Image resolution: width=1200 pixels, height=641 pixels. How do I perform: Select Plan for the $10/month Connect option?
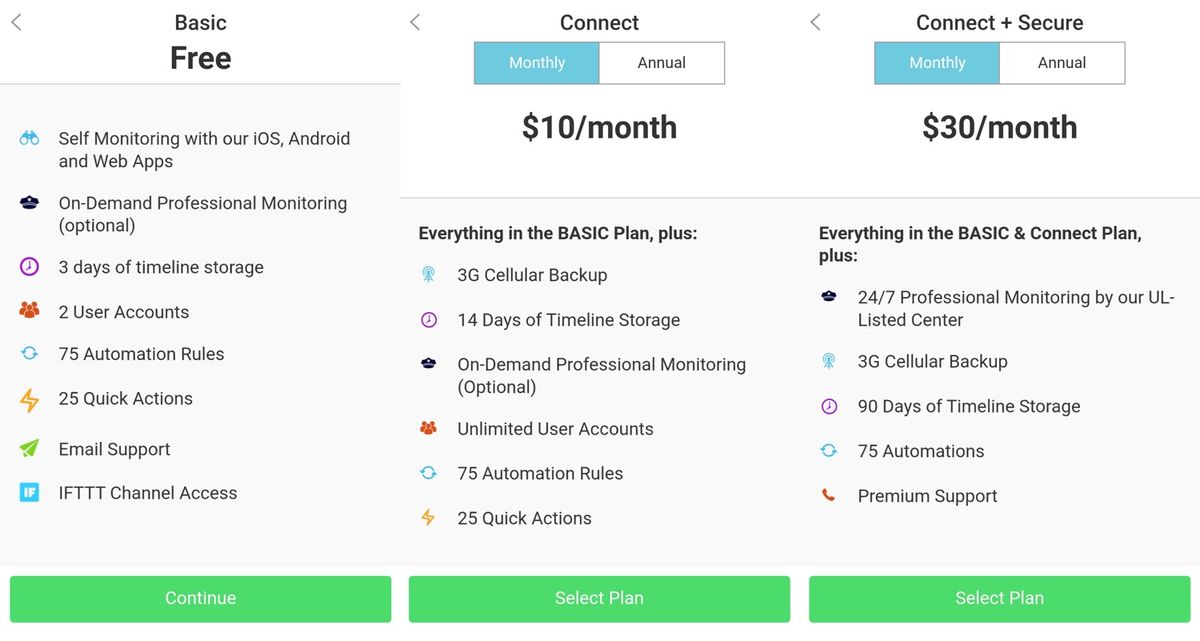tap(599, 598)
